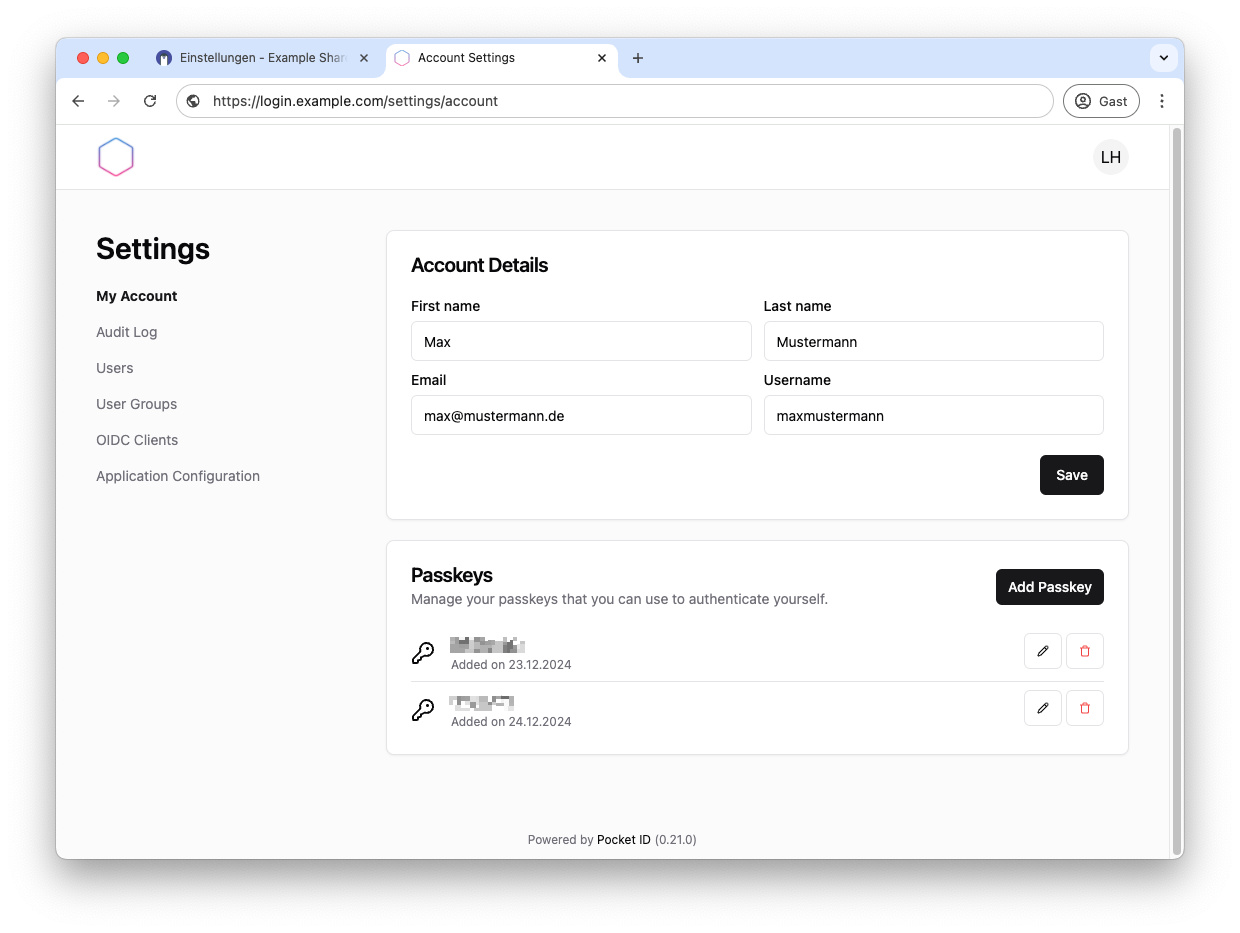1240x933 pixels.
Task: Open the Gast profile button
Action: coord(1101,101)
